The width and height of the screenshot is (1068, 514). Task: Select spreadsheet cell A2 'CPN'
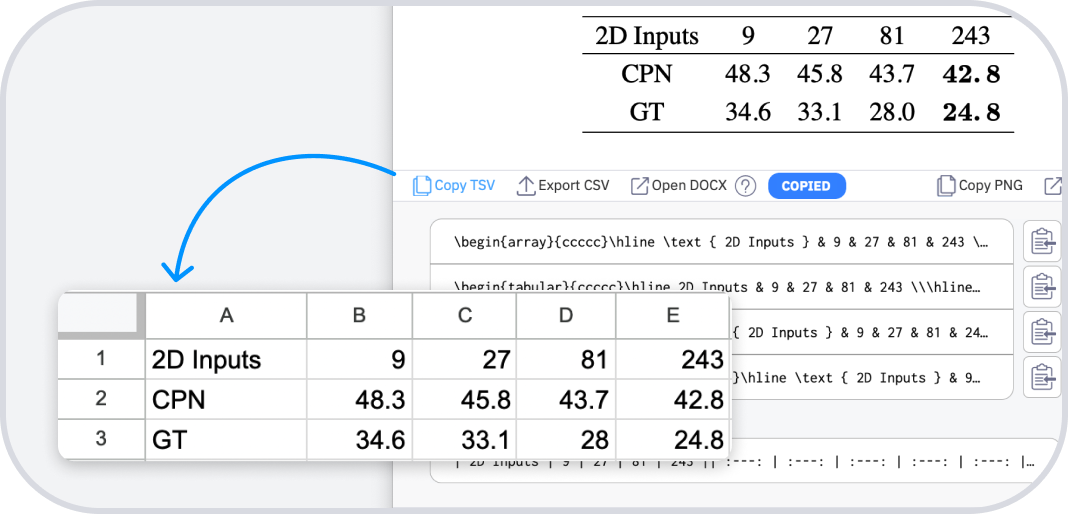(x=226, y=399)
